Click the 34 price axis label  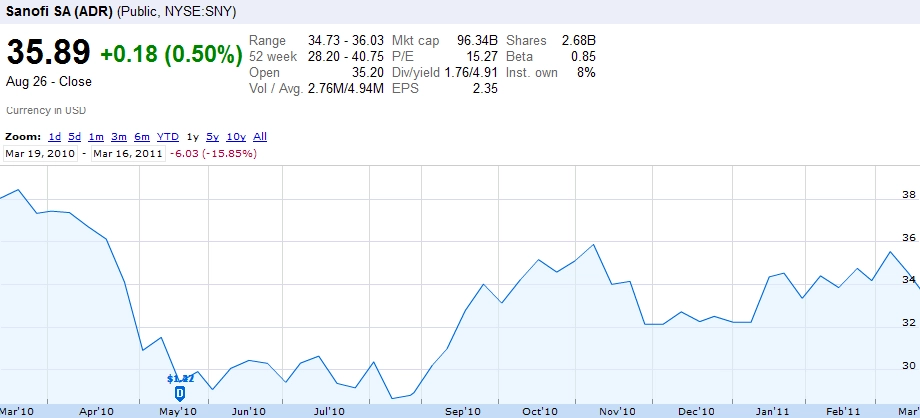pyautogui.click(x=909, y=280)
